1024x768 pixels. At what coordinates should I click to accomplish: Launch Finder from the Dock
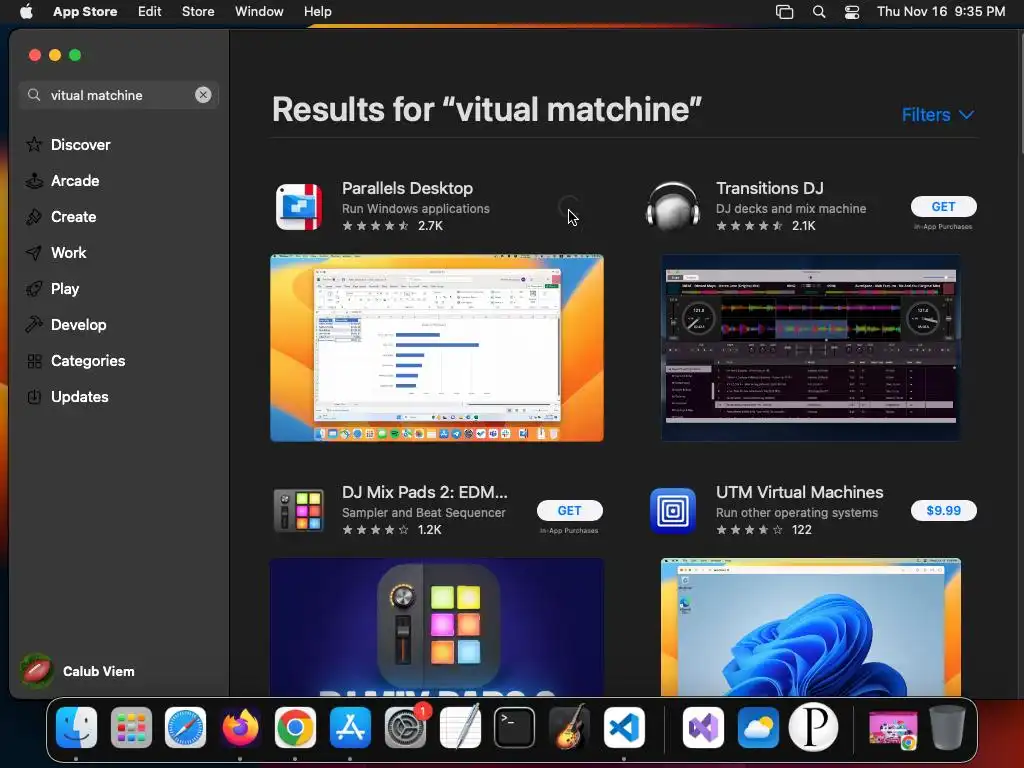(76, 727)
